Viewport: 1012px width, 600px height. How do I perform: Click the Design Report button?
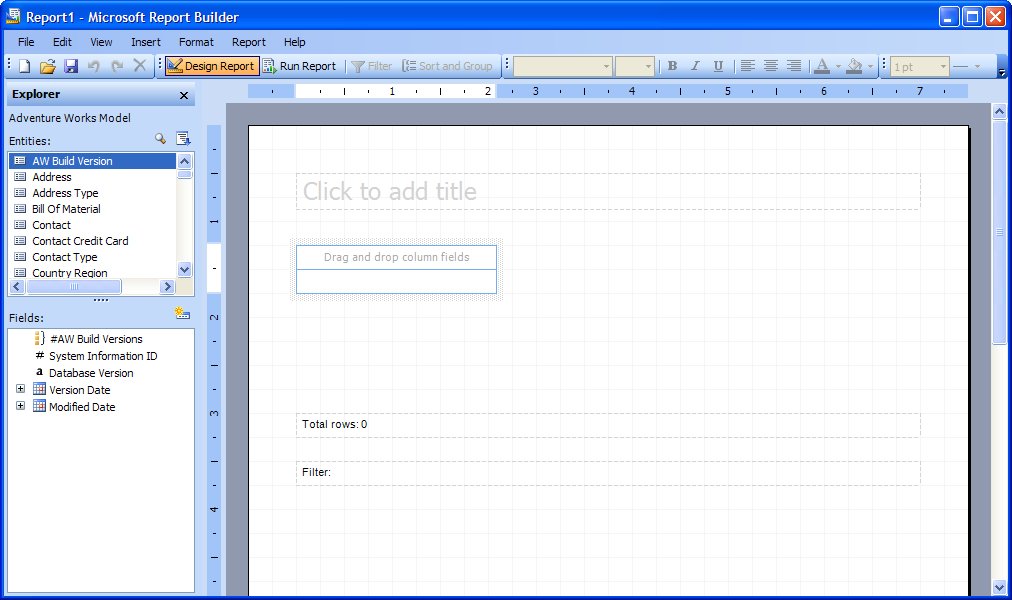click(x=211, y=66)
